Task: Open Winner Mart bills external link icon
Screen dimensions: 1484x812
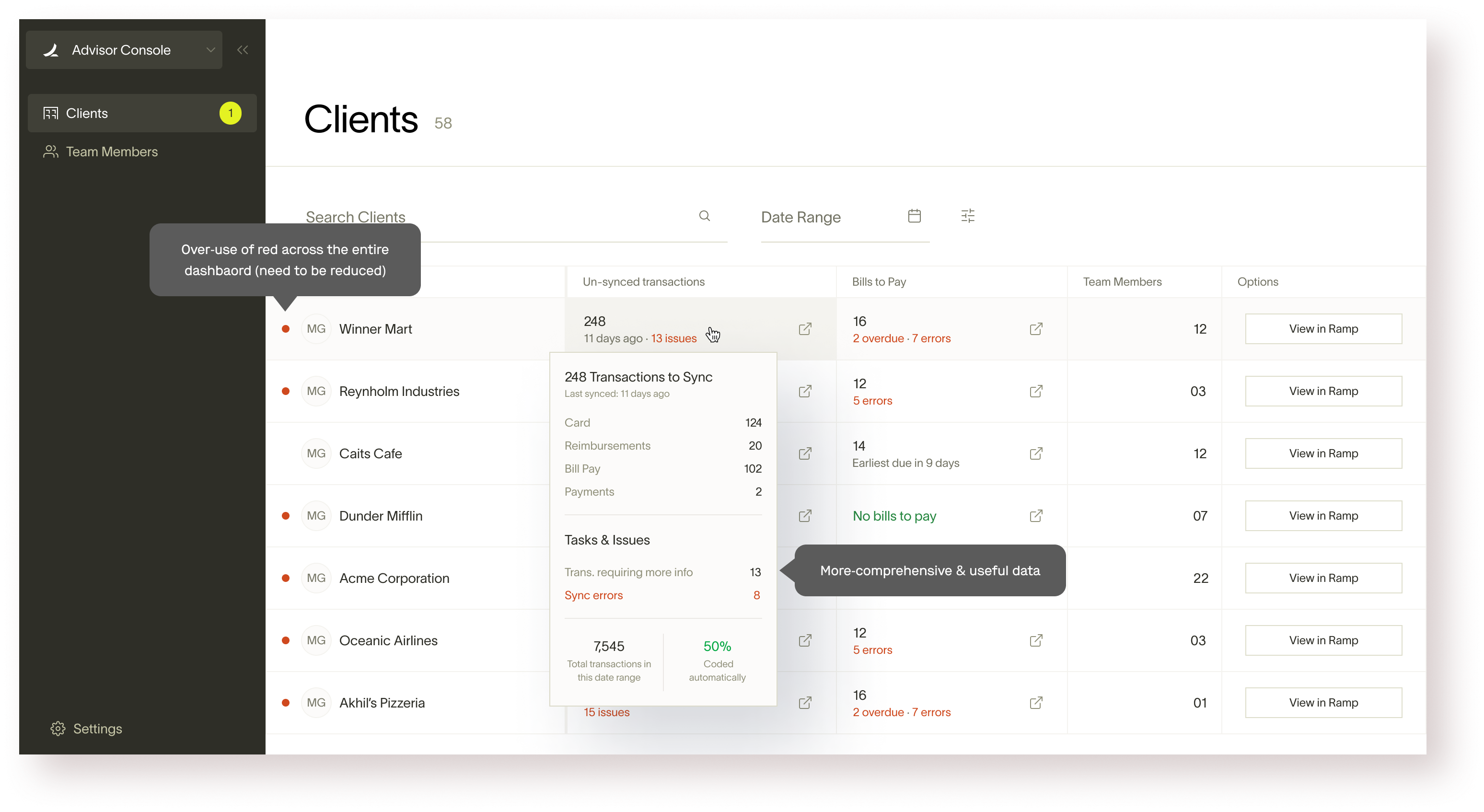Action: click(1036, 329)
